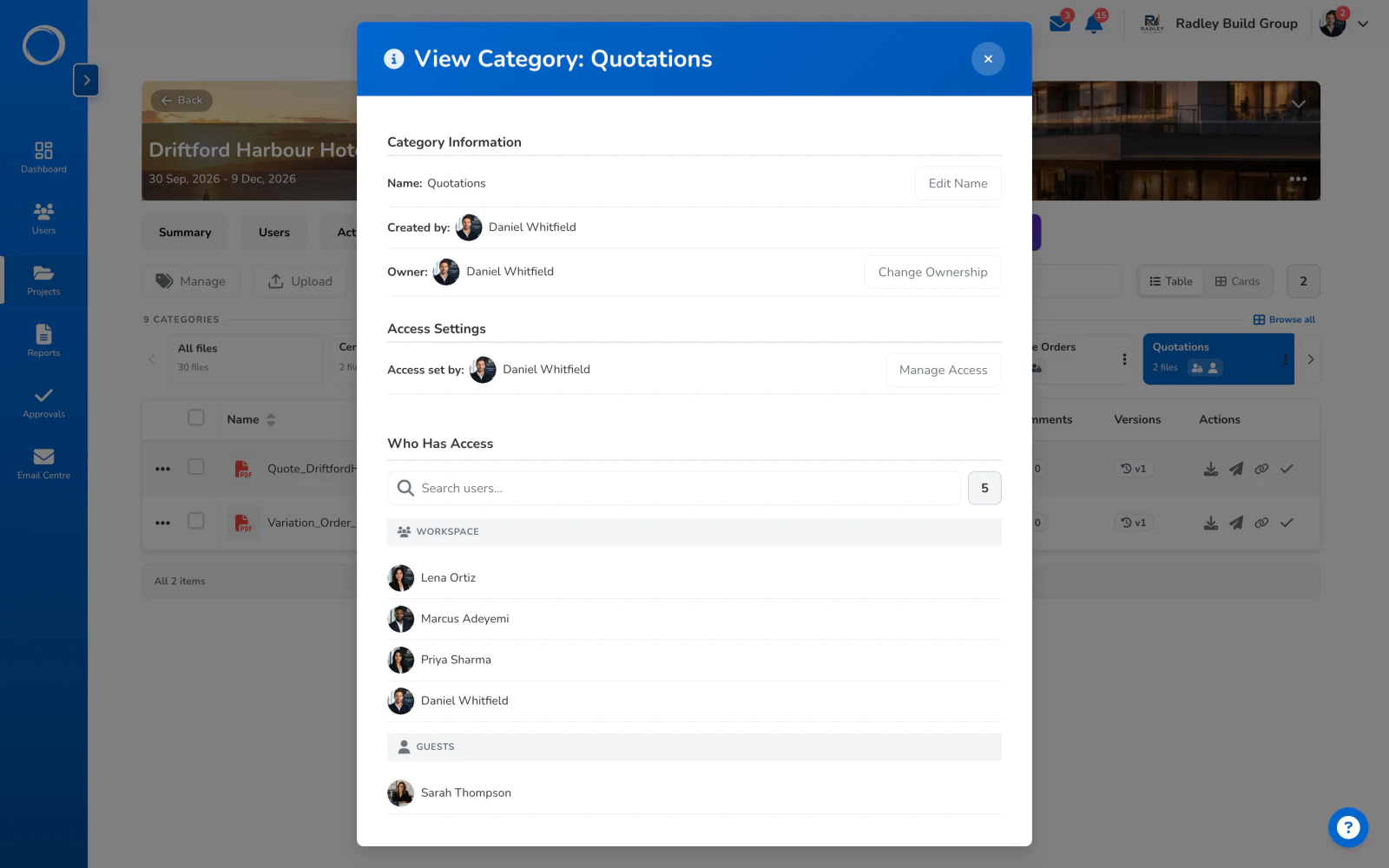Open Email Centre in sidebar
This screenshot has width=1389, height=868.
pyautogui.click(x=43, y=464)
